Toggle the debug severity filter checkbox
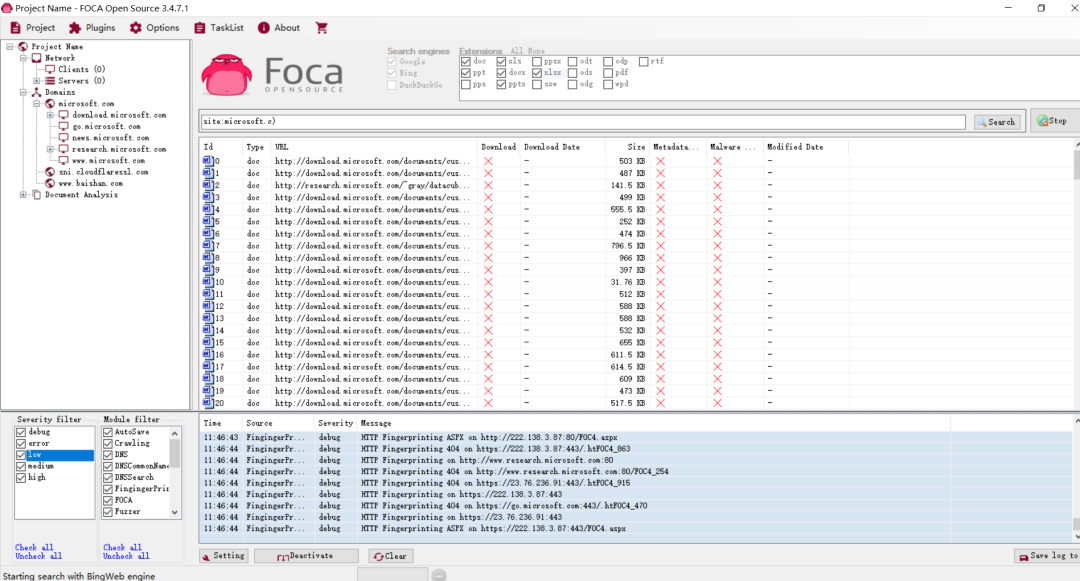Viewport: 1080px width, 581px height. click(x=21, y=432)
